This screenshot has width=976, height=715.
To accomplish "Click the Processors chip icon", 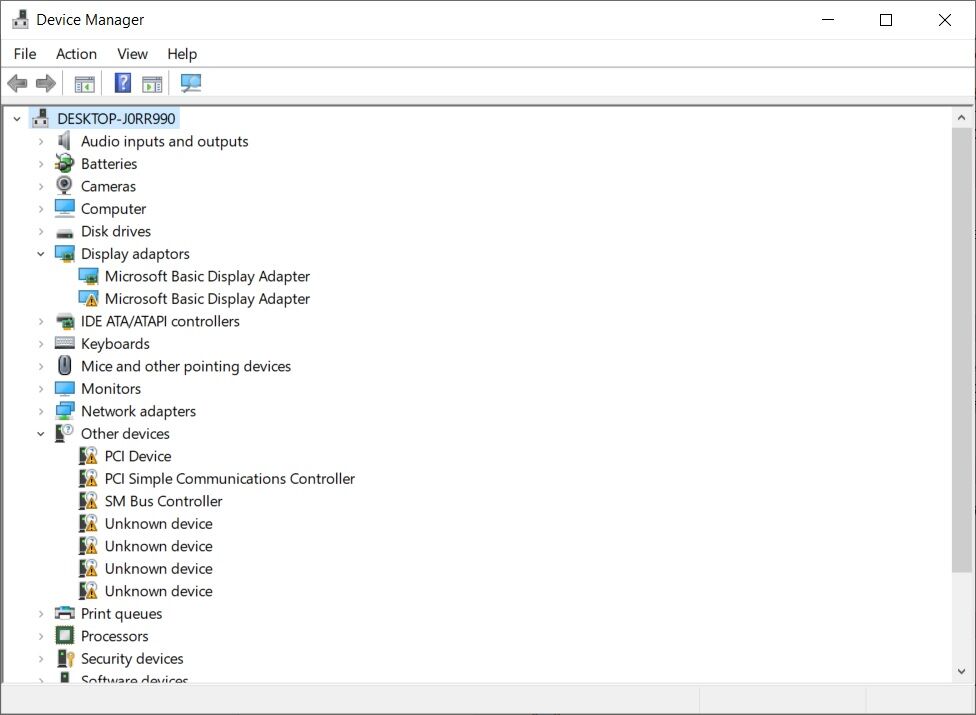I will click(x=65, y=635).
